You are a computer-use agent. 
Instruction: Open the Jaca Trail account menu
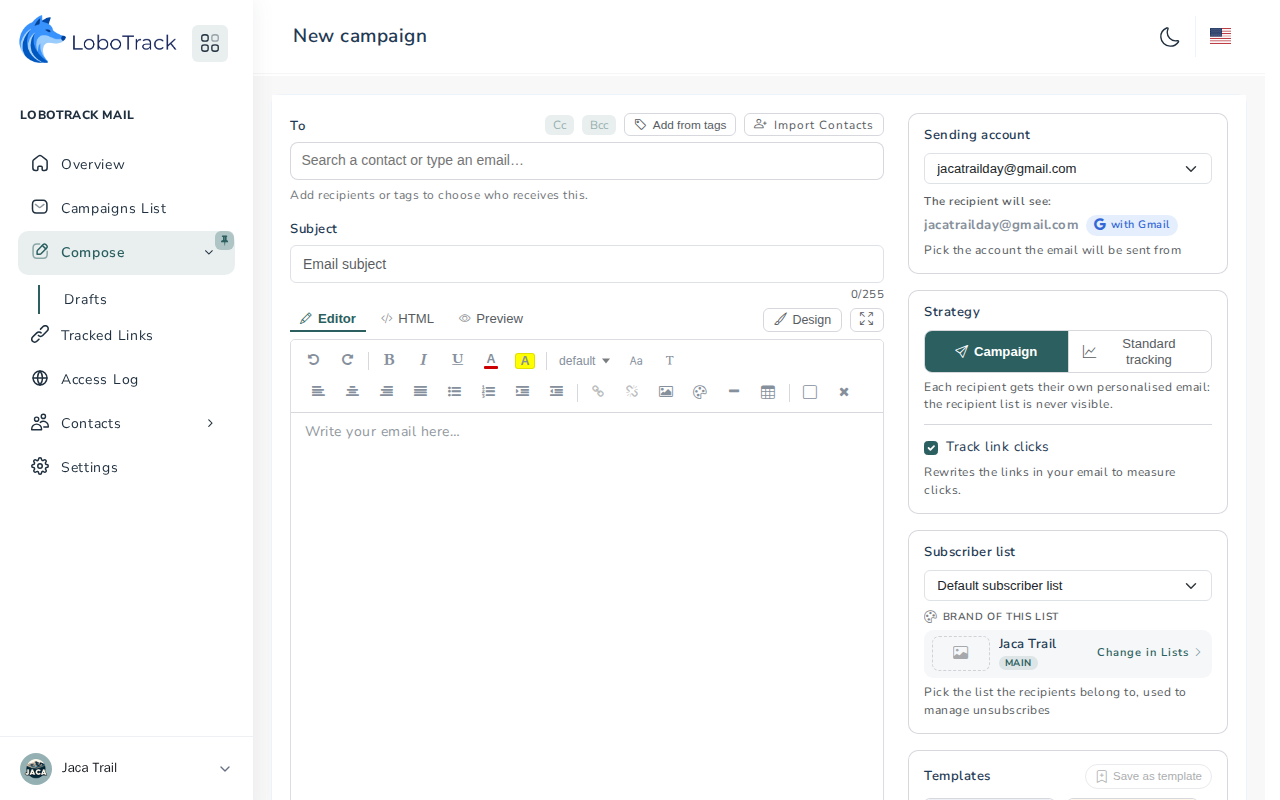coord(126,768)
